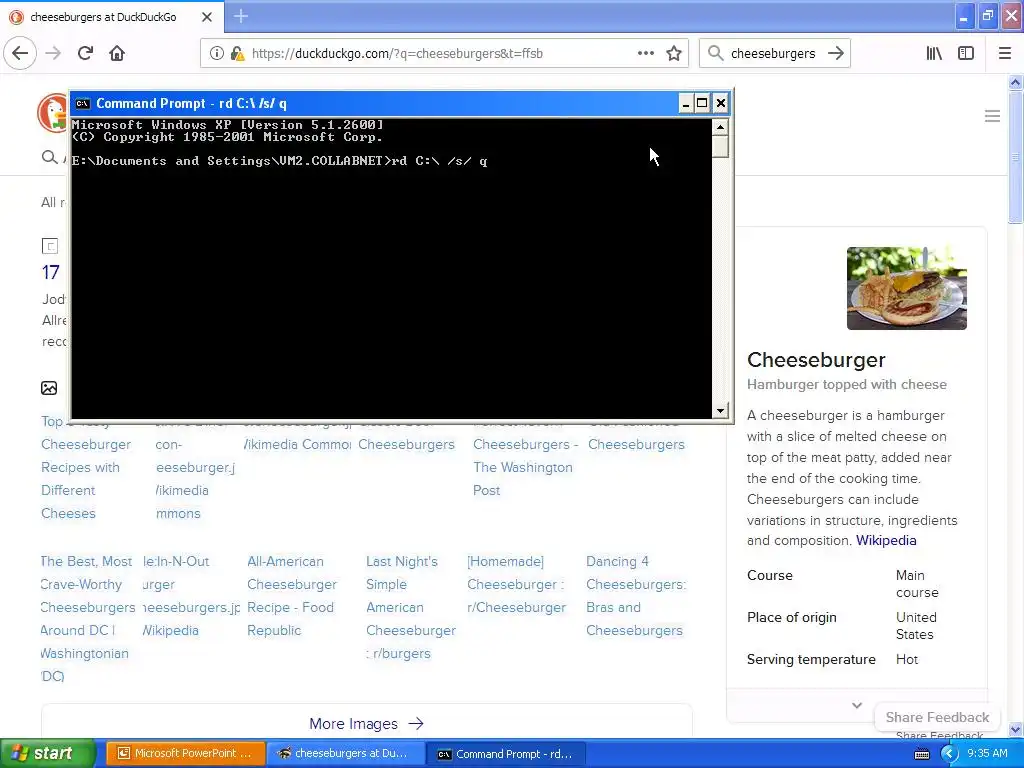
Task: Open Firefox hamburger menu
Action: coord(1005,54)
